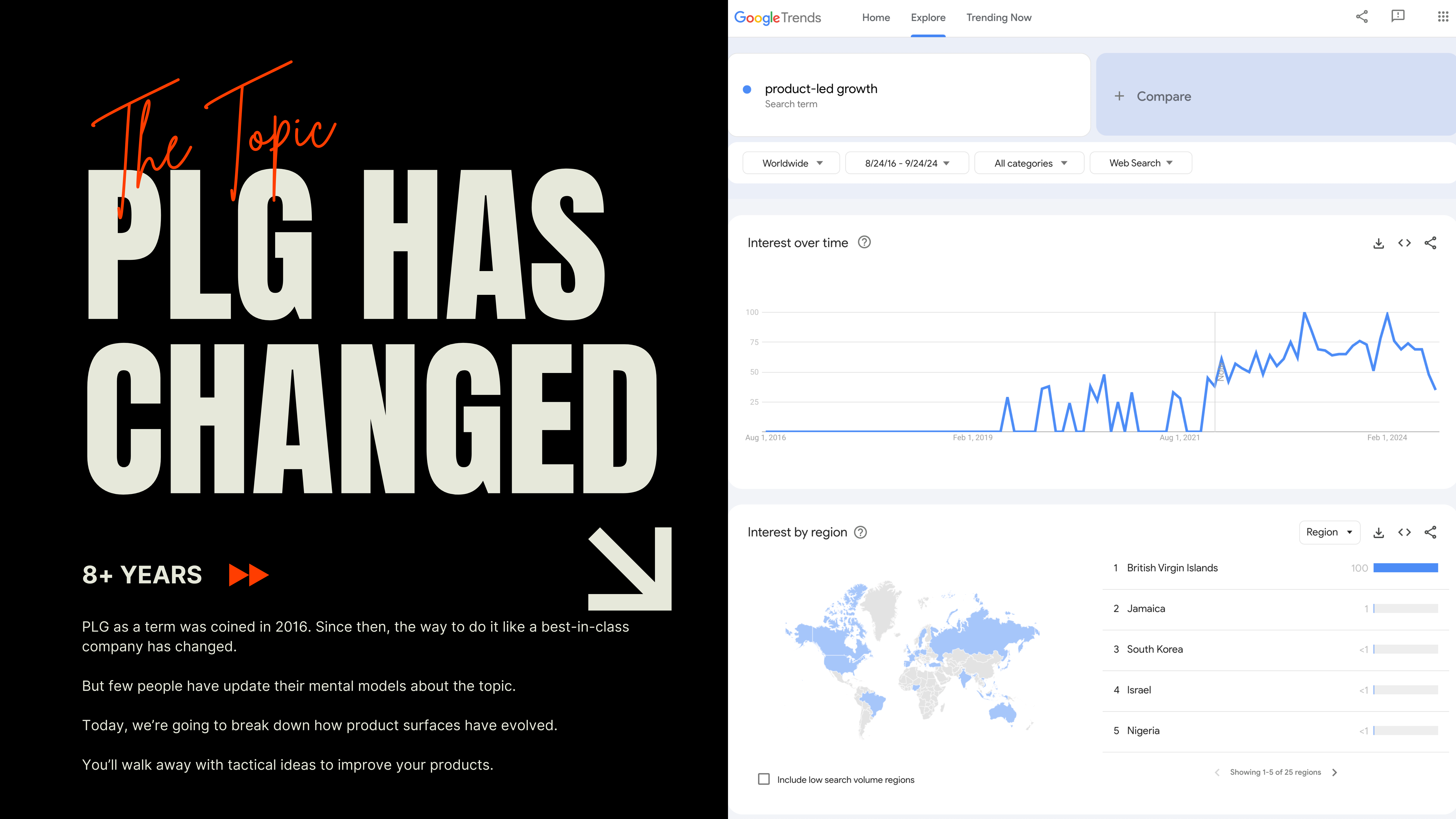This screenshot has width=1456, height=819.
Task: Download the Interest by region data
Action: (1379, 532)
